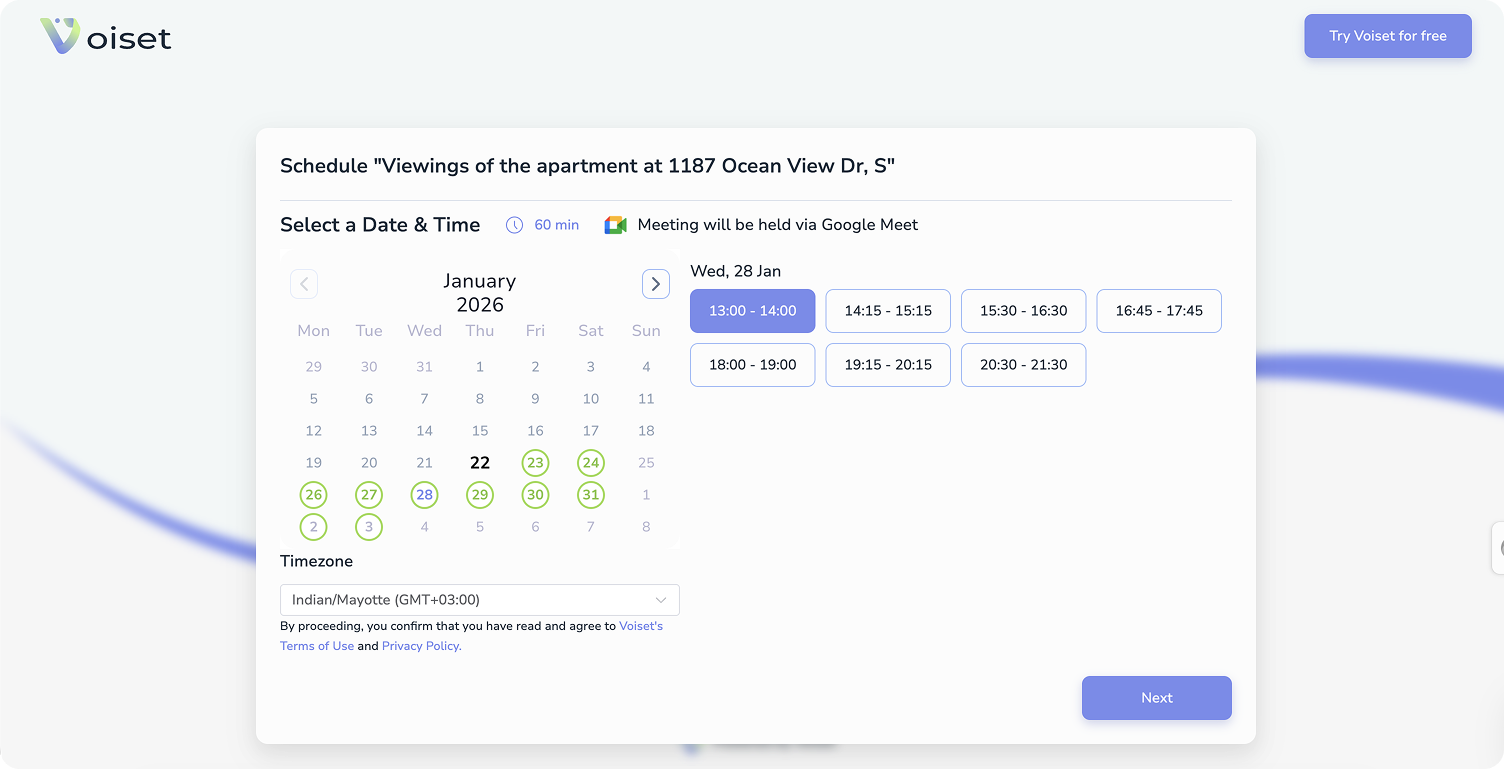This screenshot has width=1504, height=769.
Task: Open the Indian/Mayotte timezone dropdown
Action: [479, 599]
